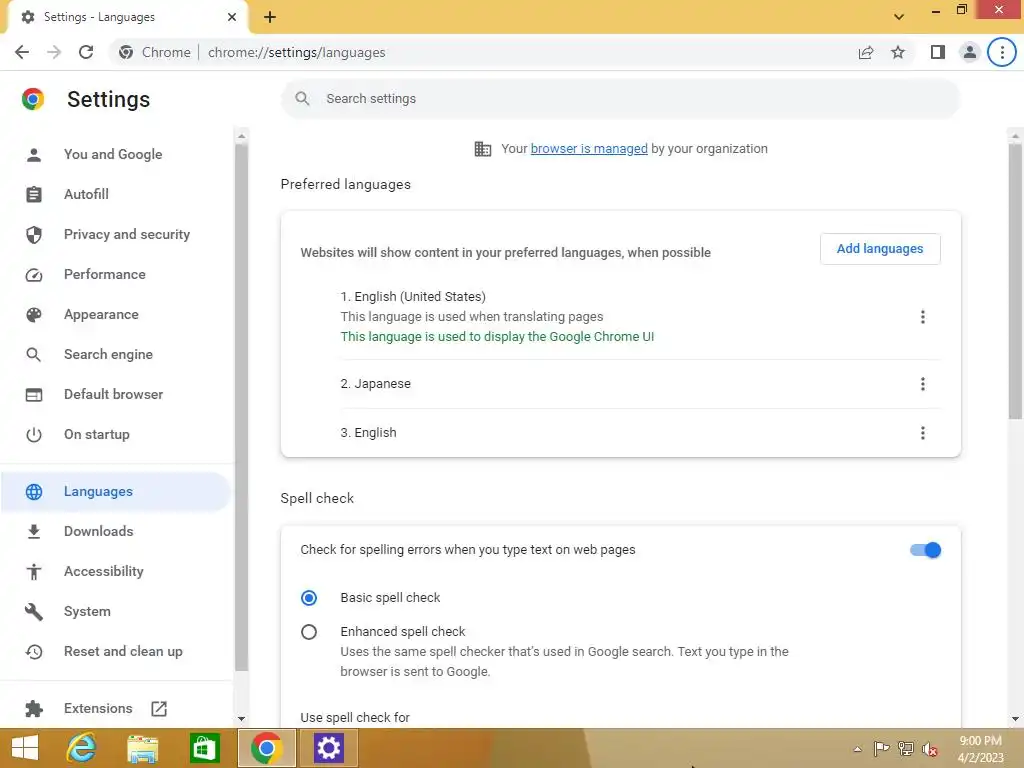The width and height of the screenshot is (1024, 768).
Task: Click the Chrome icon in the taskbar
Action: point(266,748)
